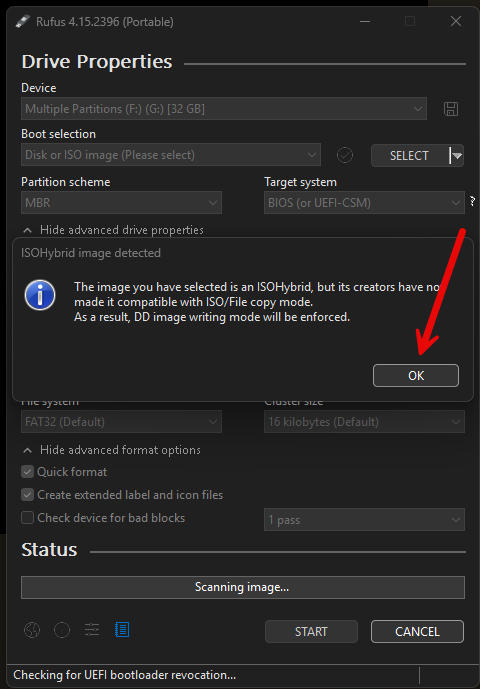The width and height of the screenshot is (480, 689).
Task: Open language globe icon
Action: coord(32,631)
